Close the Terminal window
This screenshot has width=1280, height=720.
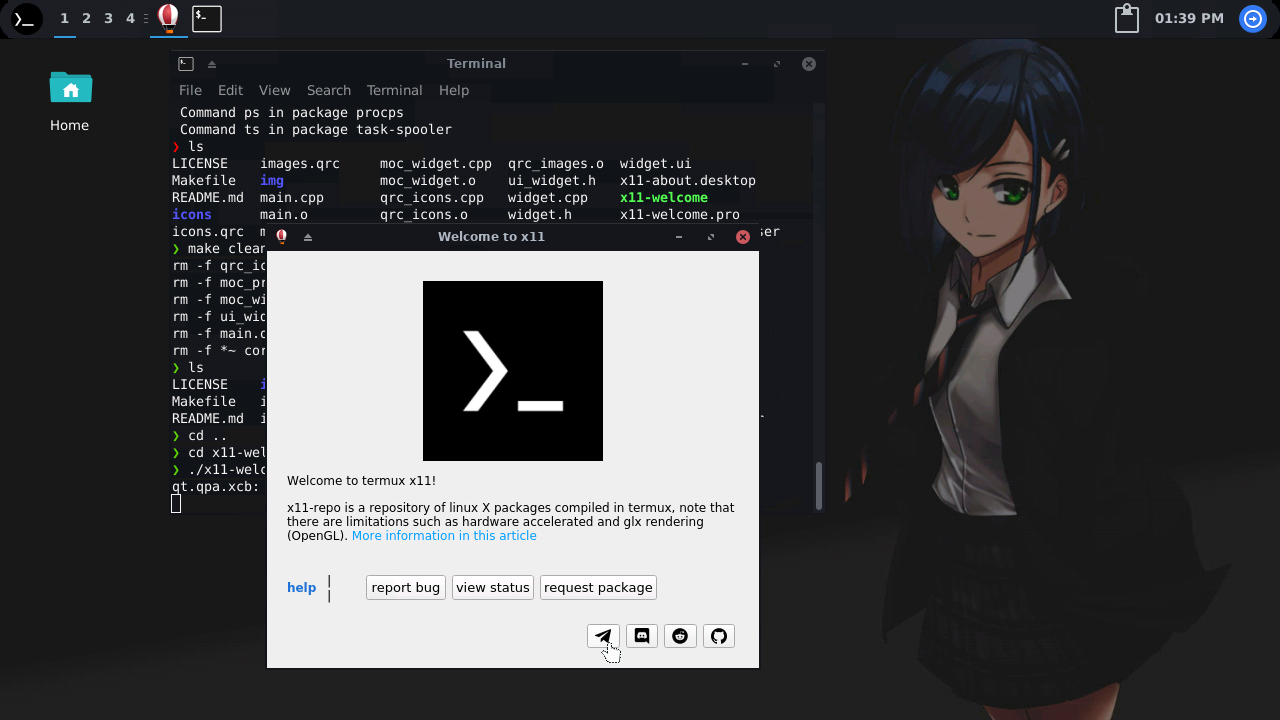(x=809, y=64)
